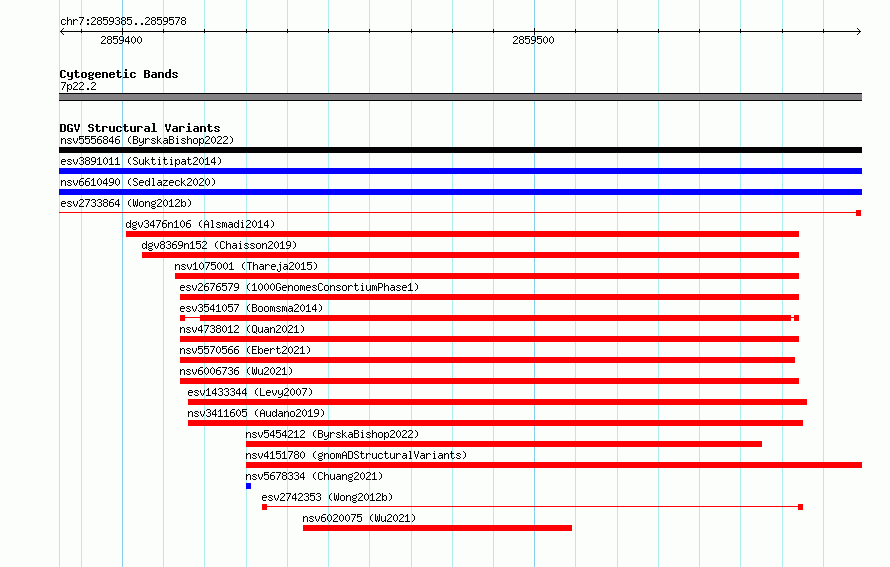The width and height of the screenshot is (890, 567).
Task: Open the nsv6006736 (Wu2021) label
Action: tap(236, 371)
